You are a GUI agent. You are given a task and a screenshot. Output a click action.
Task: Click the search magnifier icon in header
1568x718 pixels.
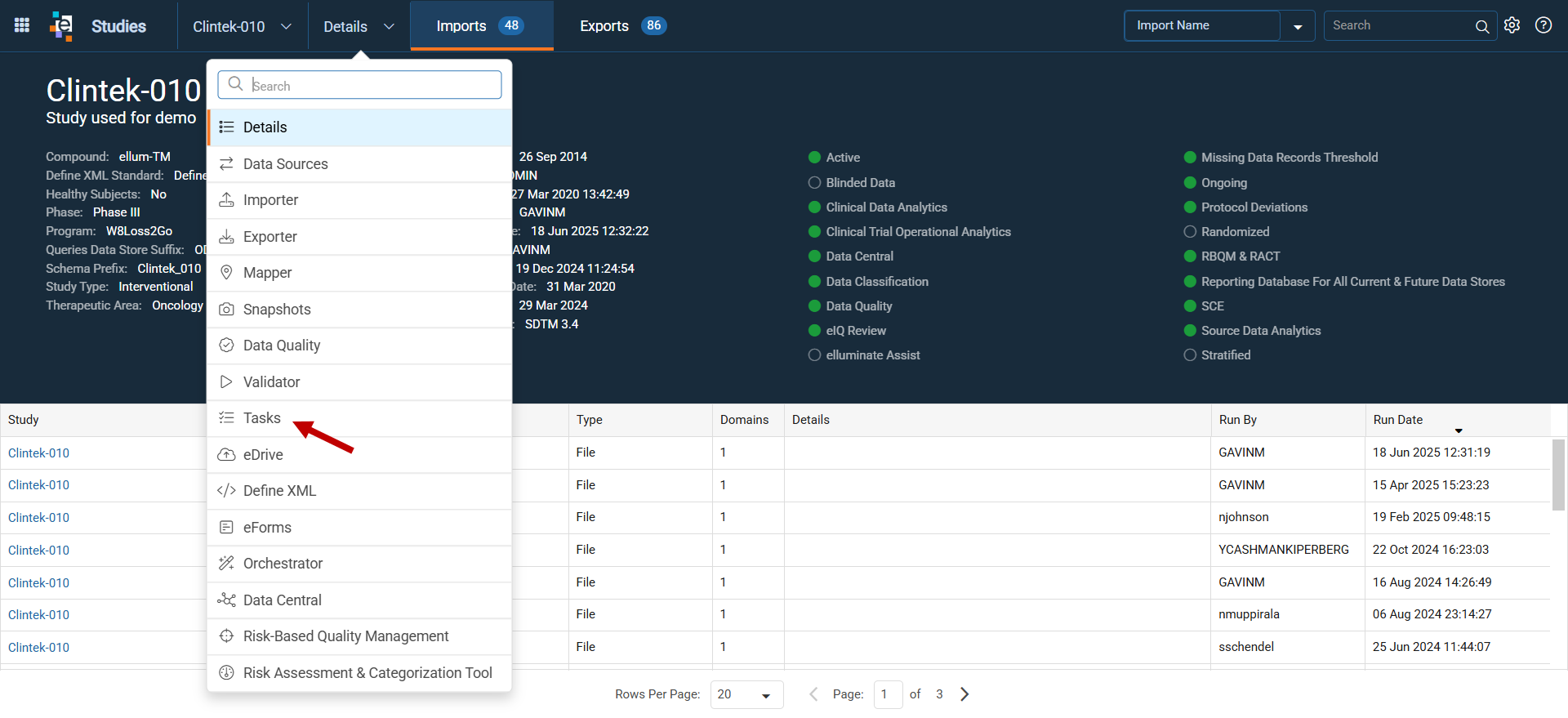[x=1481, y=26]
